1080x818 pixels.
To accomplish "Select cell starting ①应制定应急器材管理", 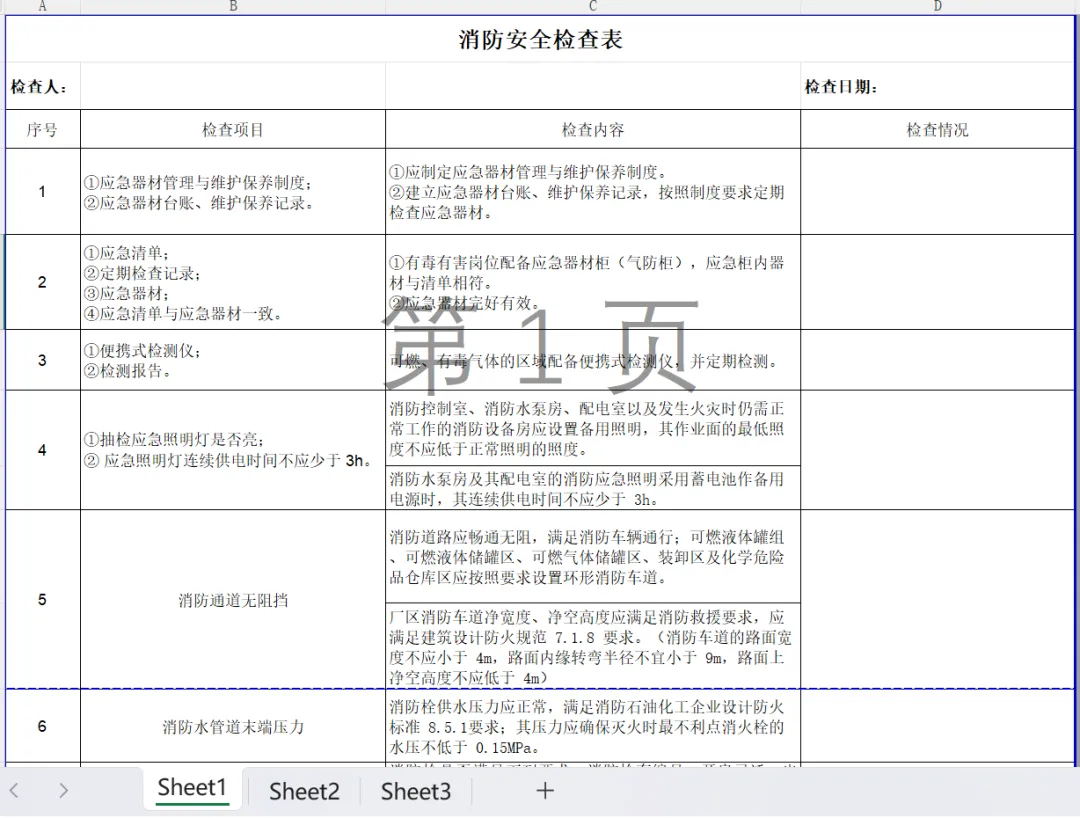I will click(593, 191).
